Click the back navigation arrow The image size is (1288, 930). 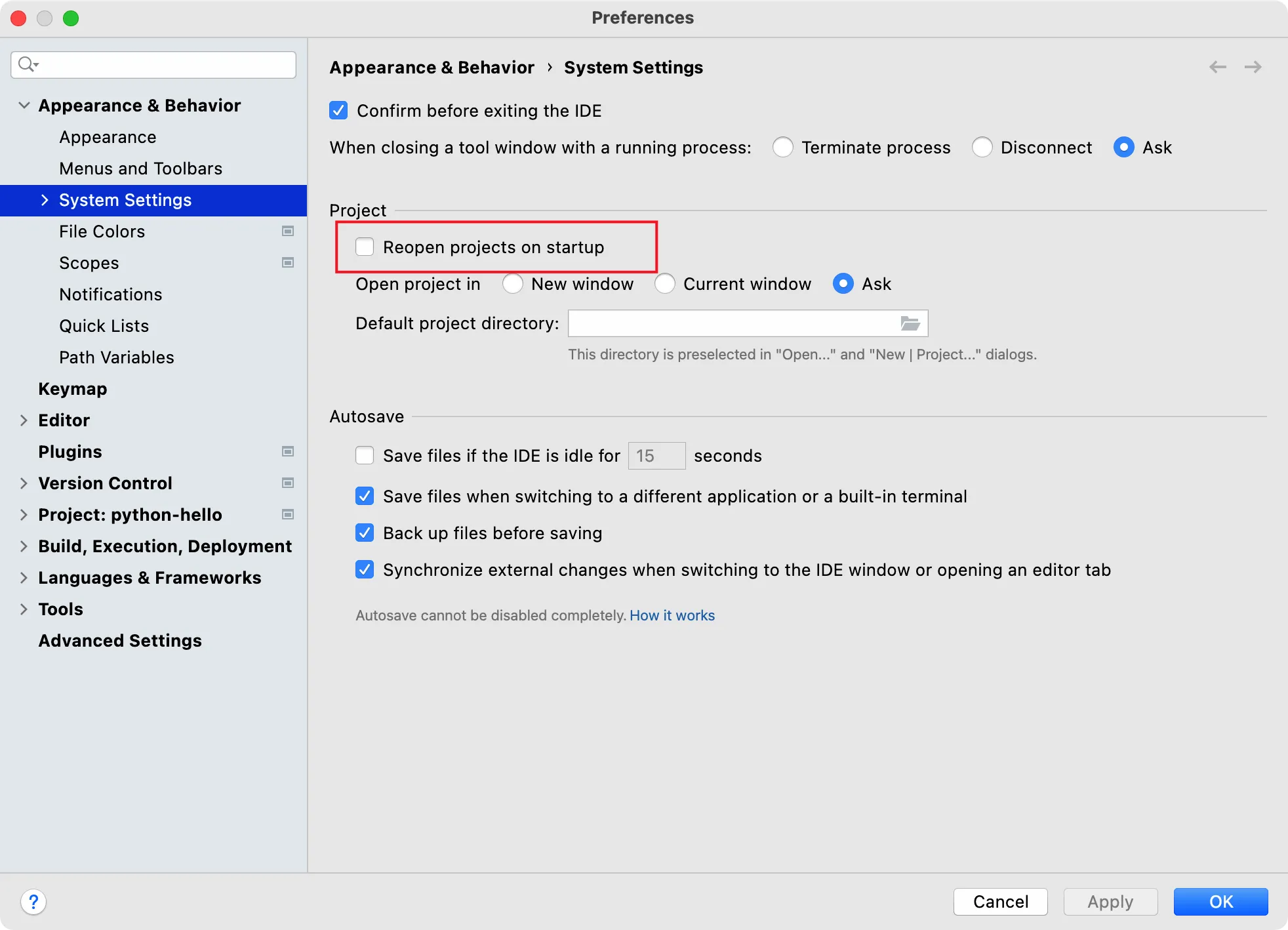click(x=1217, y=67)
